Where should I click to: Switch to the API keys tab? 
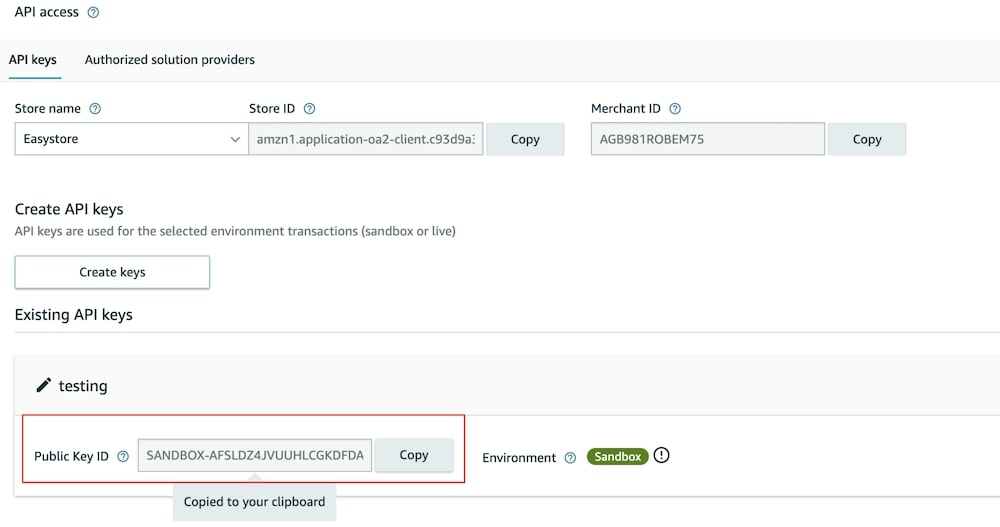point(33,60)
